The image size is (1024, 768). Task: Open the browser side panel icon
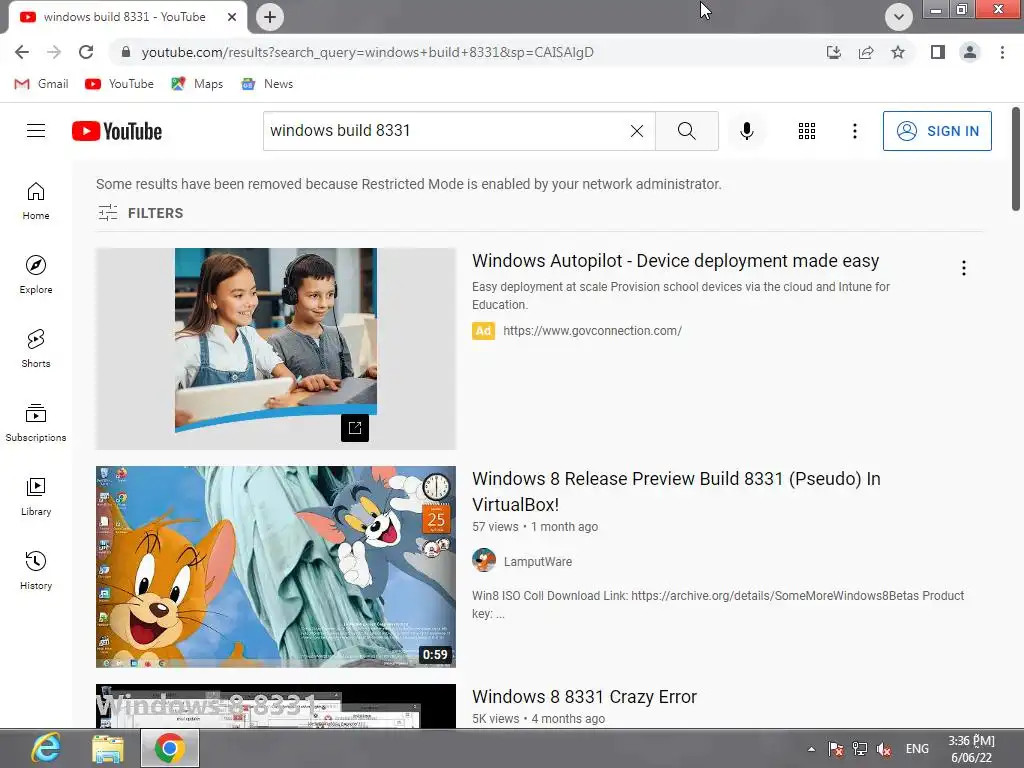click(938, 52)
